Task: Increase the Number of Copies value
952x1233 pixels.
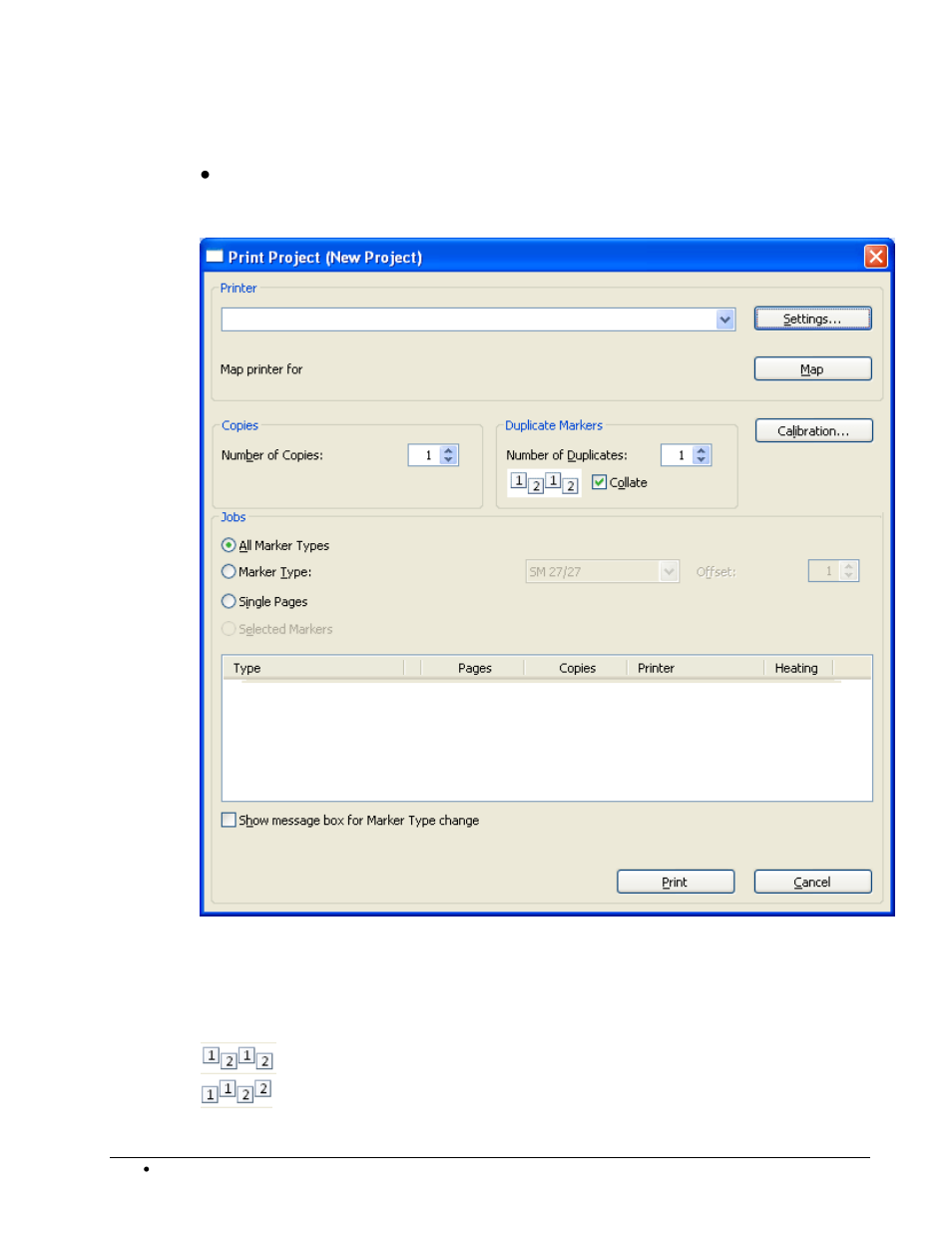Action: 449,450
